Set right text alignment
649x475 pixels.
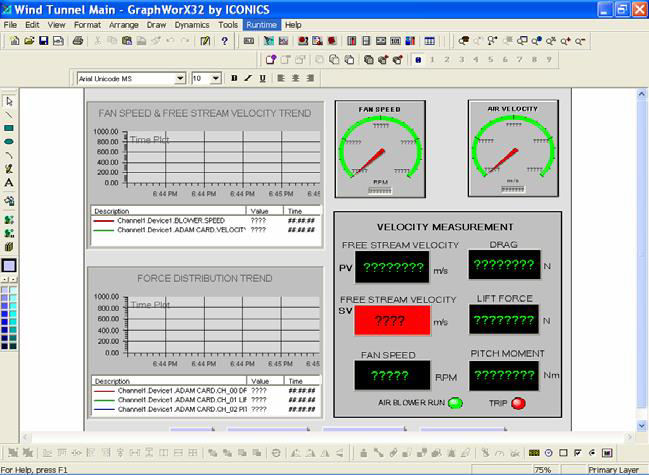(310, 78)
